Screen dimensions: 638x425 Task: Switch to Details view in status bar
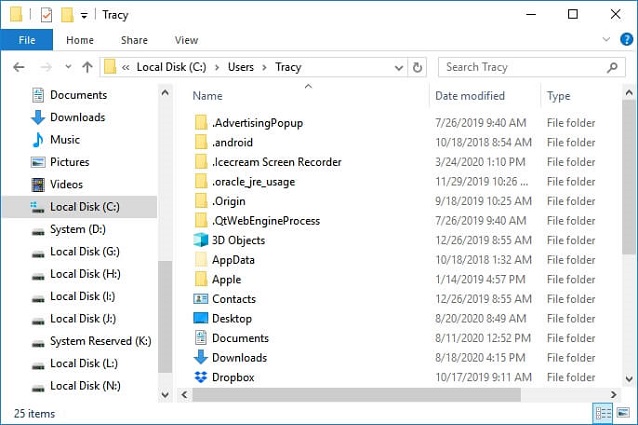tap(603, 414)
